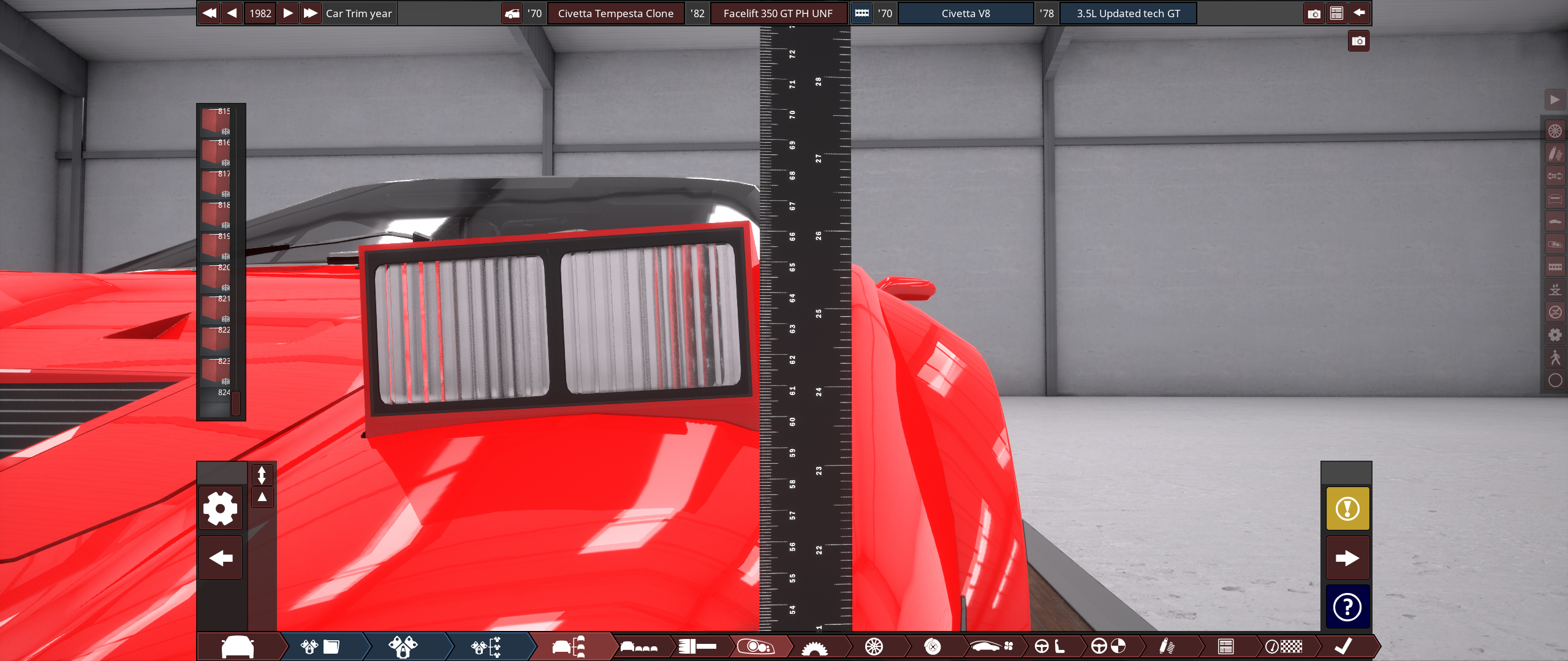Screen dimensions: 1568x661
Task: Open the help question mark button
Action: pyautogui.click(x=1347, y=606)
